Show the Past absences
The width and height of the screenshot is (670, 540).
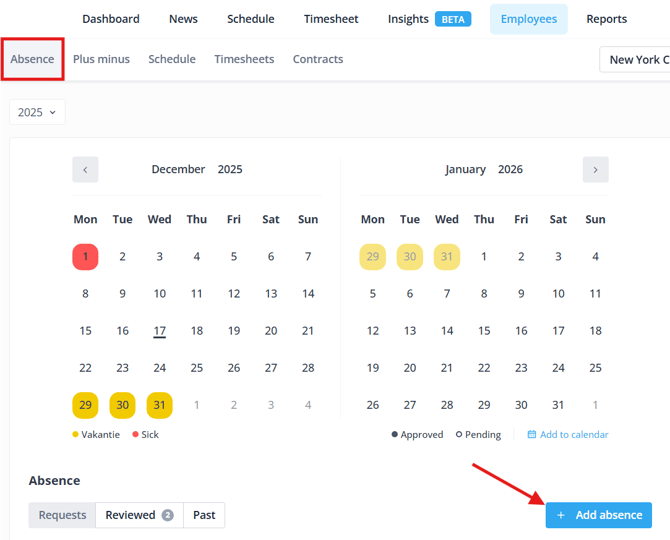point(204,515)
